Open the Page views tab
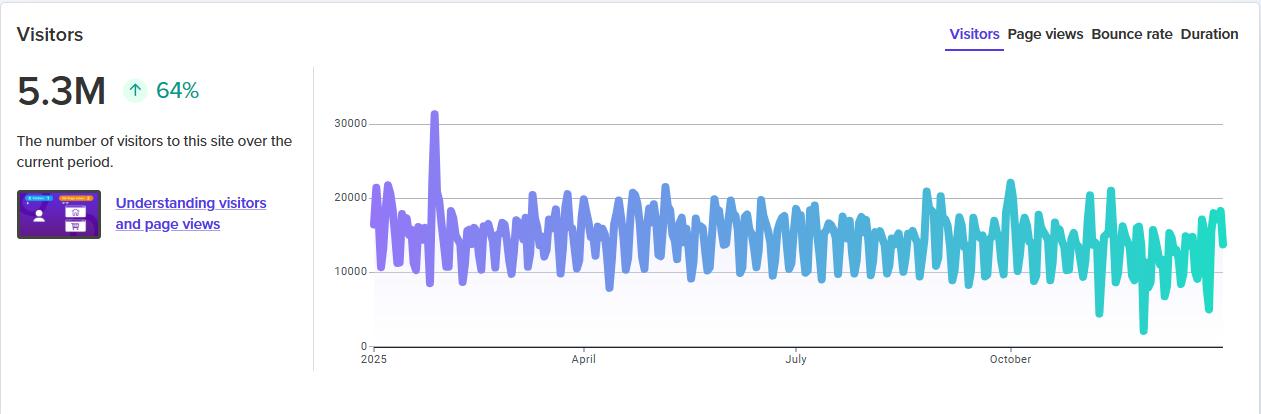The image size is (1261, 414). tap(1045, 34)
